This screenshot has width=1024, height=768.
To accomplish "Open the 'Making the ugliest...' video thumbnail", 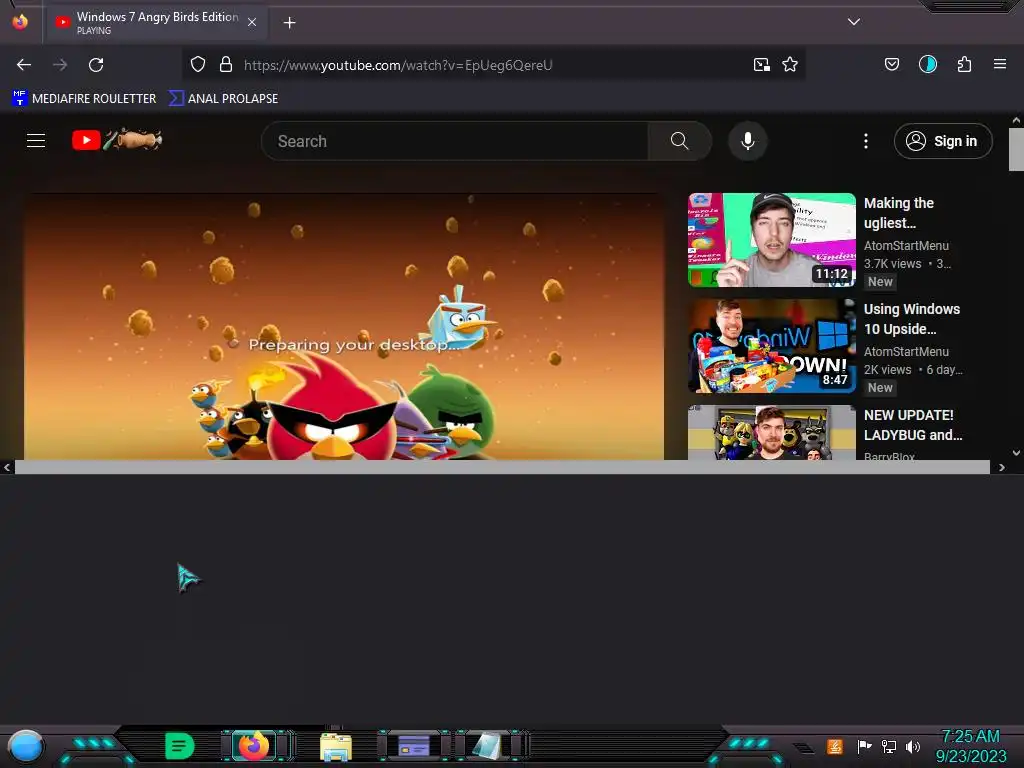I will 772,240.
